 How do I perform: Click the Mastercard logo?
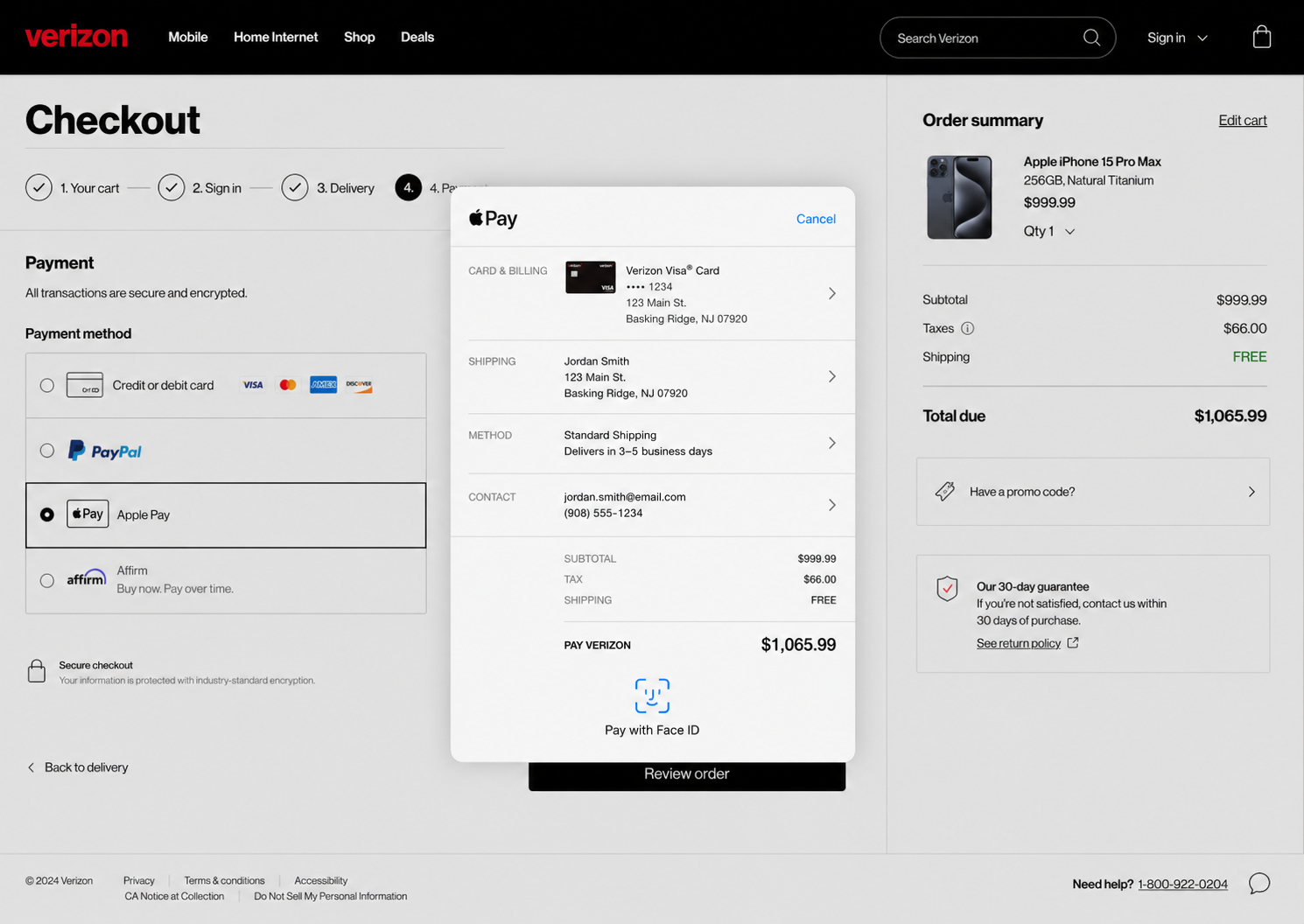click(288, 385)
